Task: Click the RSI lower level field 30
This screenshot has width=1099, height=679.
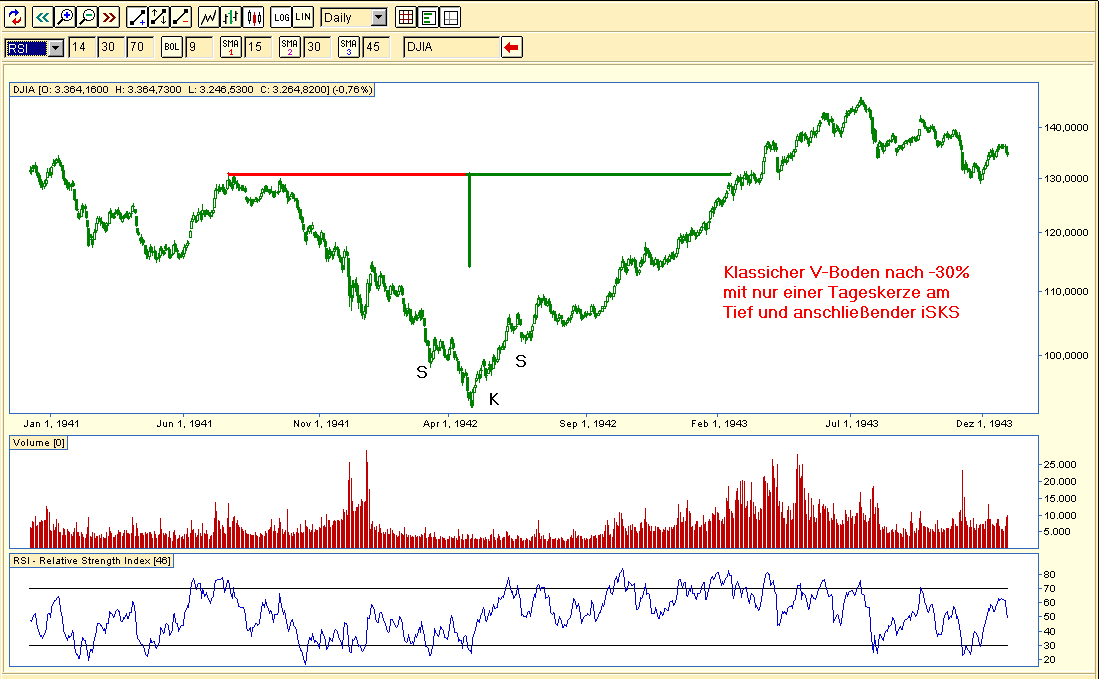Action: [x=111, y=47]
